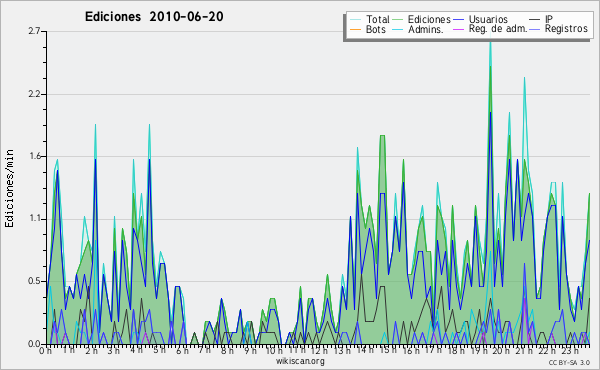Click the "CC BY-SA 3.0" license text
This screenshot has width=600, height=370.
click(x=569, y=363)
